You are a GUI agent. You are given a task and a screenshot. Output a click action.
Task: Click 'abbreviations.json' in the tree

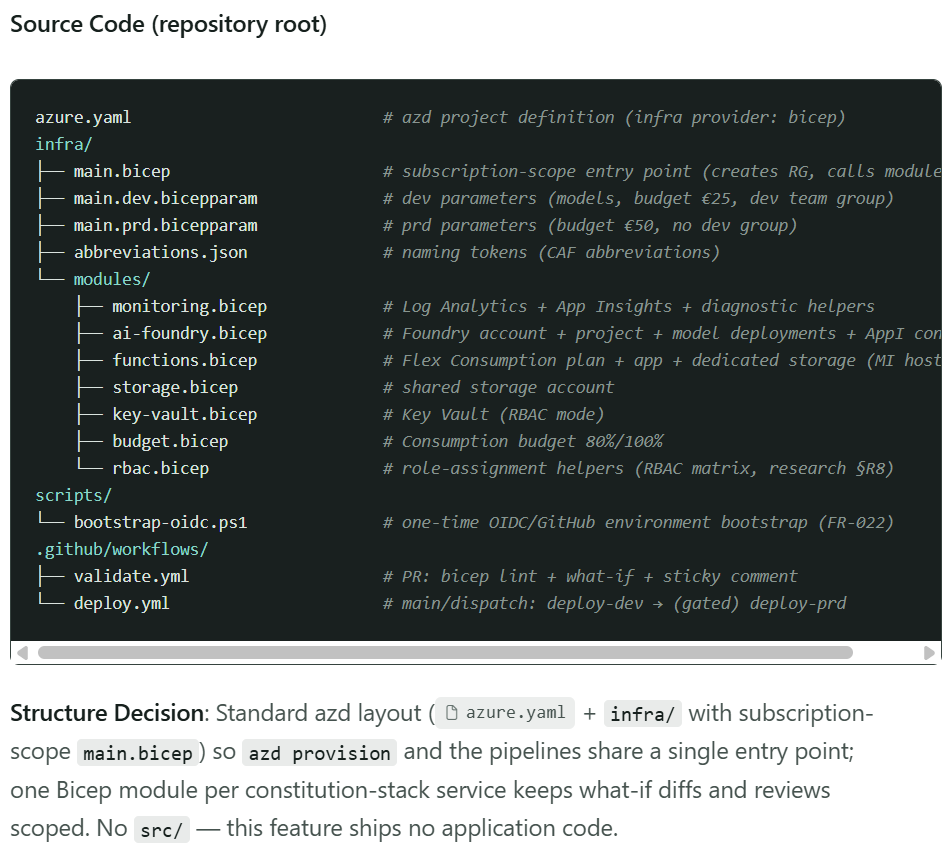(x=161, y=252)
